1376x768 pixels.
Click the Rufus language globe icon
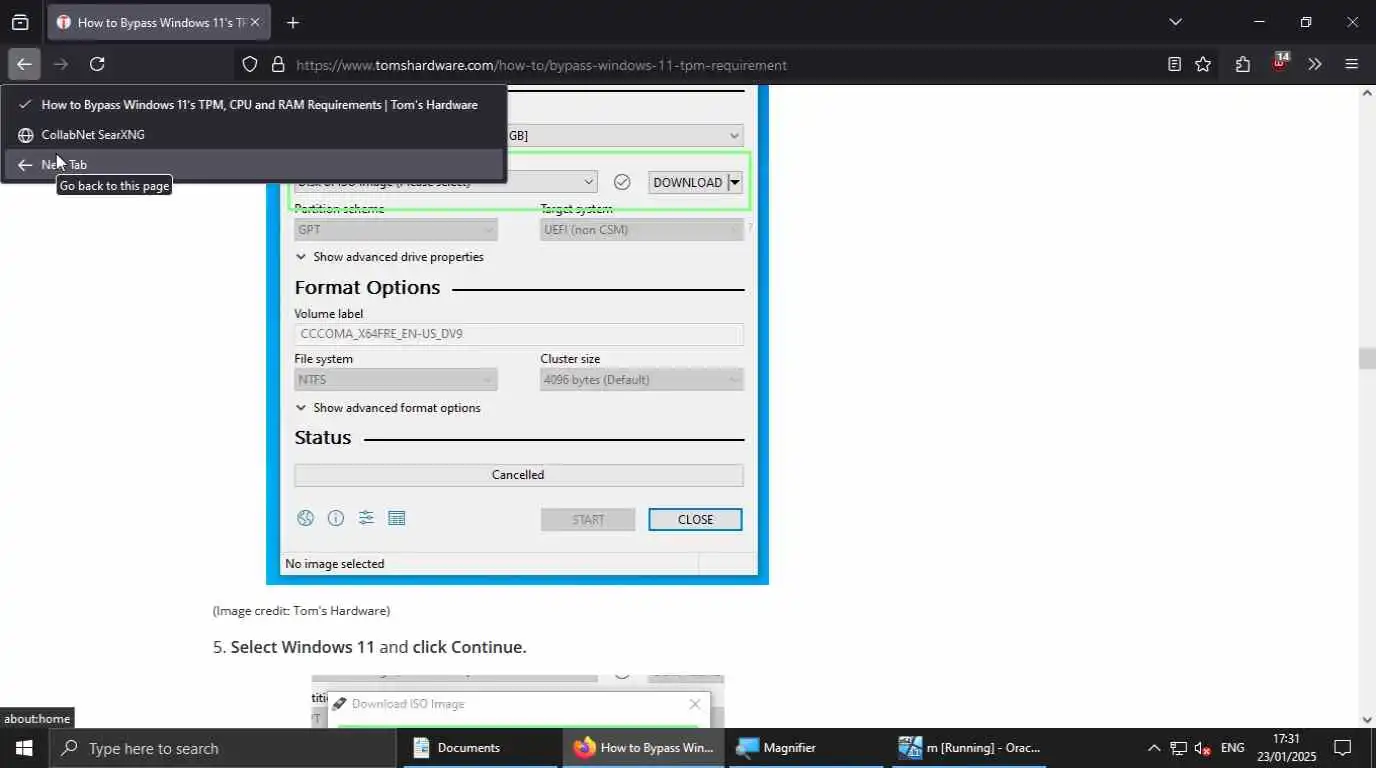click(x=306, y=518)
